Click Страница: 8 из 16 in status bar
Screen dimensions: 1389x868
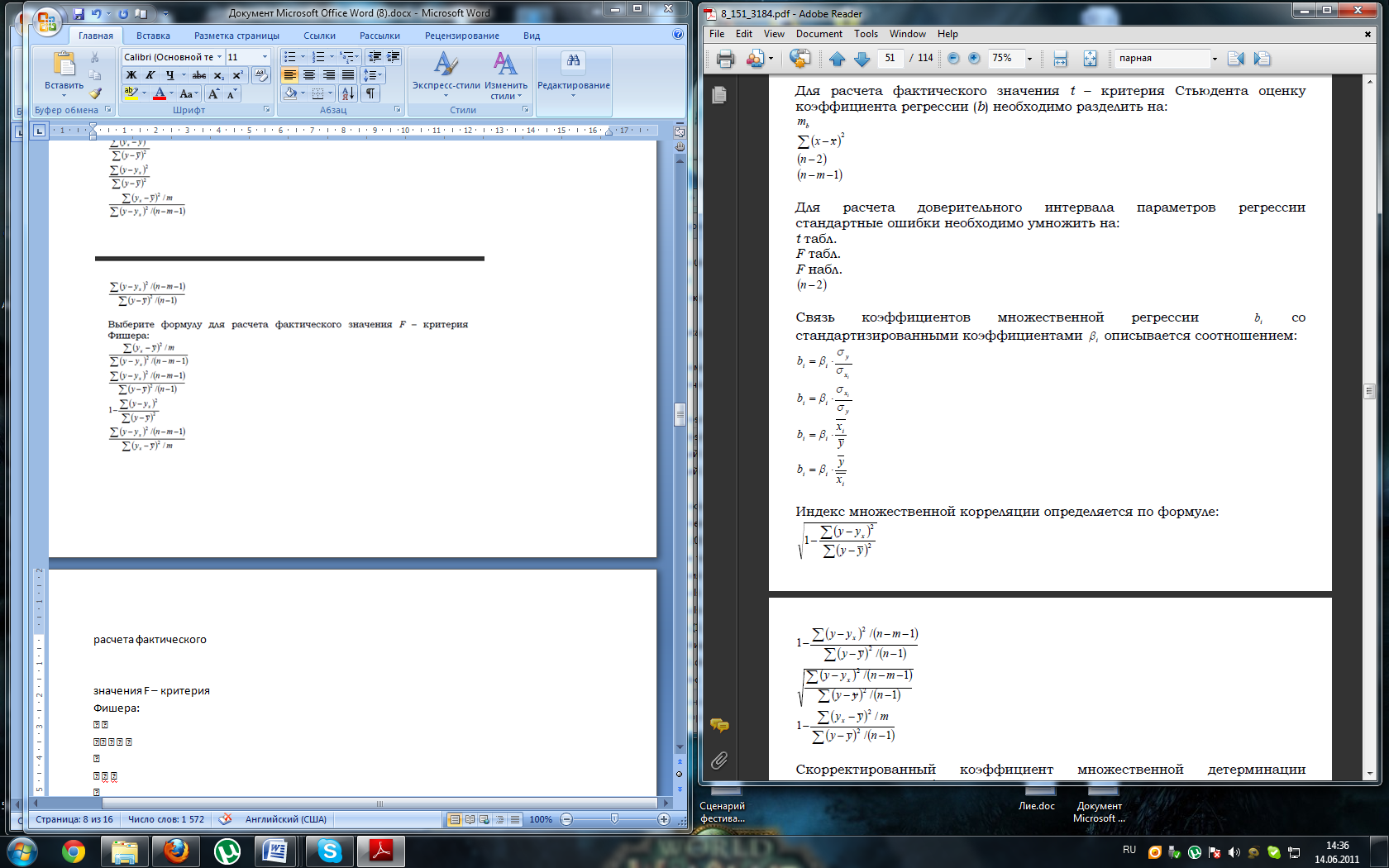pos(74,819)
